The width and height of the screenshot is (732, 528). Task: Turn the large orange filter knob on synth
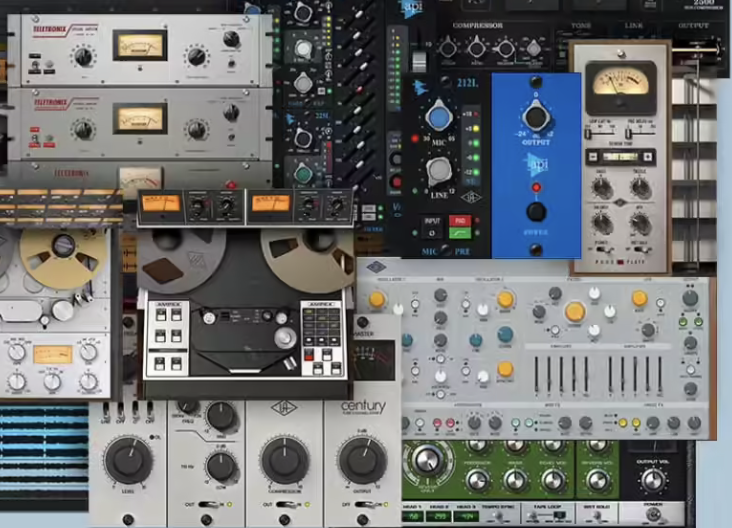(575, 312)
